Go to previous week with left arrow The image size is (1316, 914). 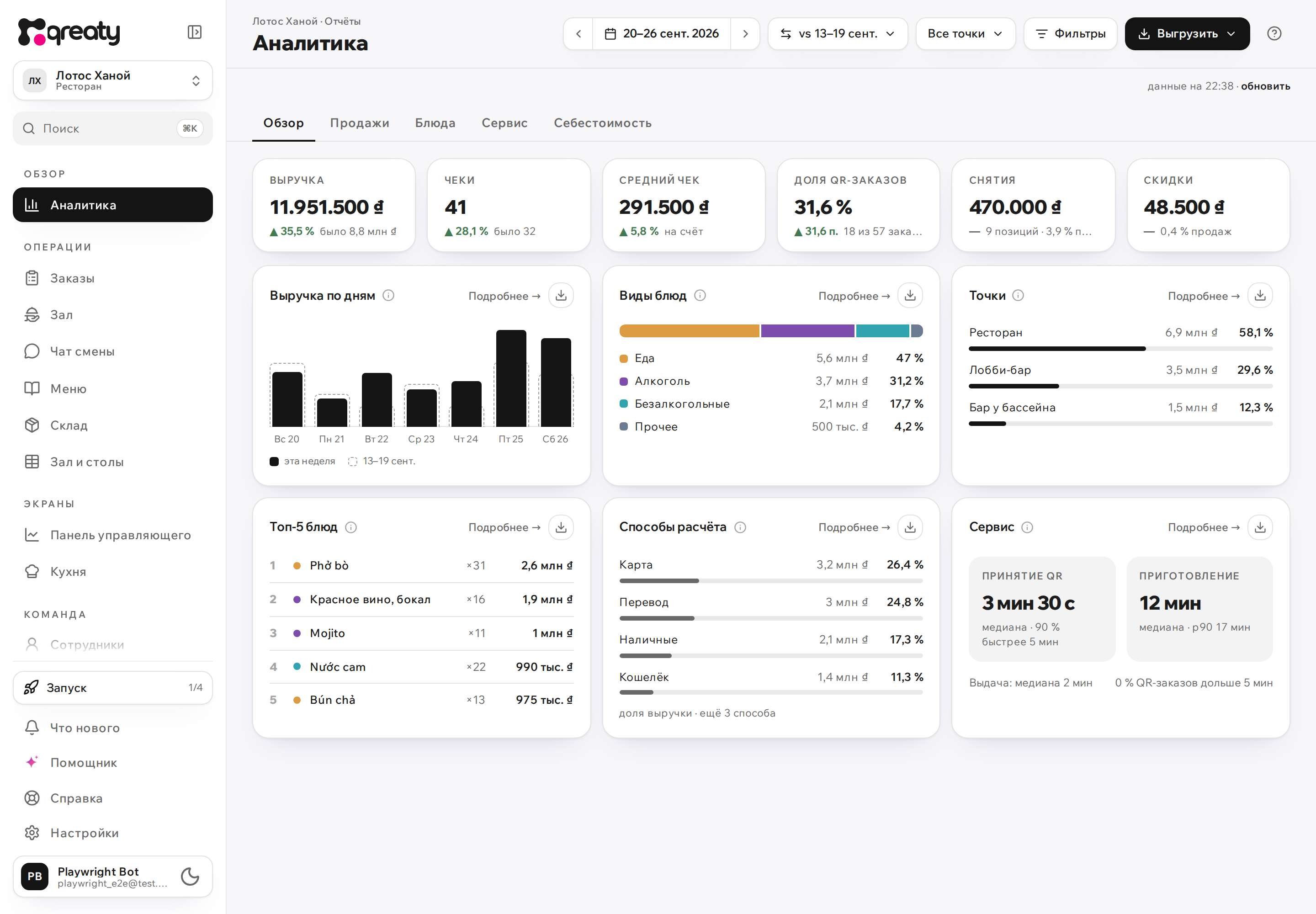pyautogui.click(x=578, y=34)
